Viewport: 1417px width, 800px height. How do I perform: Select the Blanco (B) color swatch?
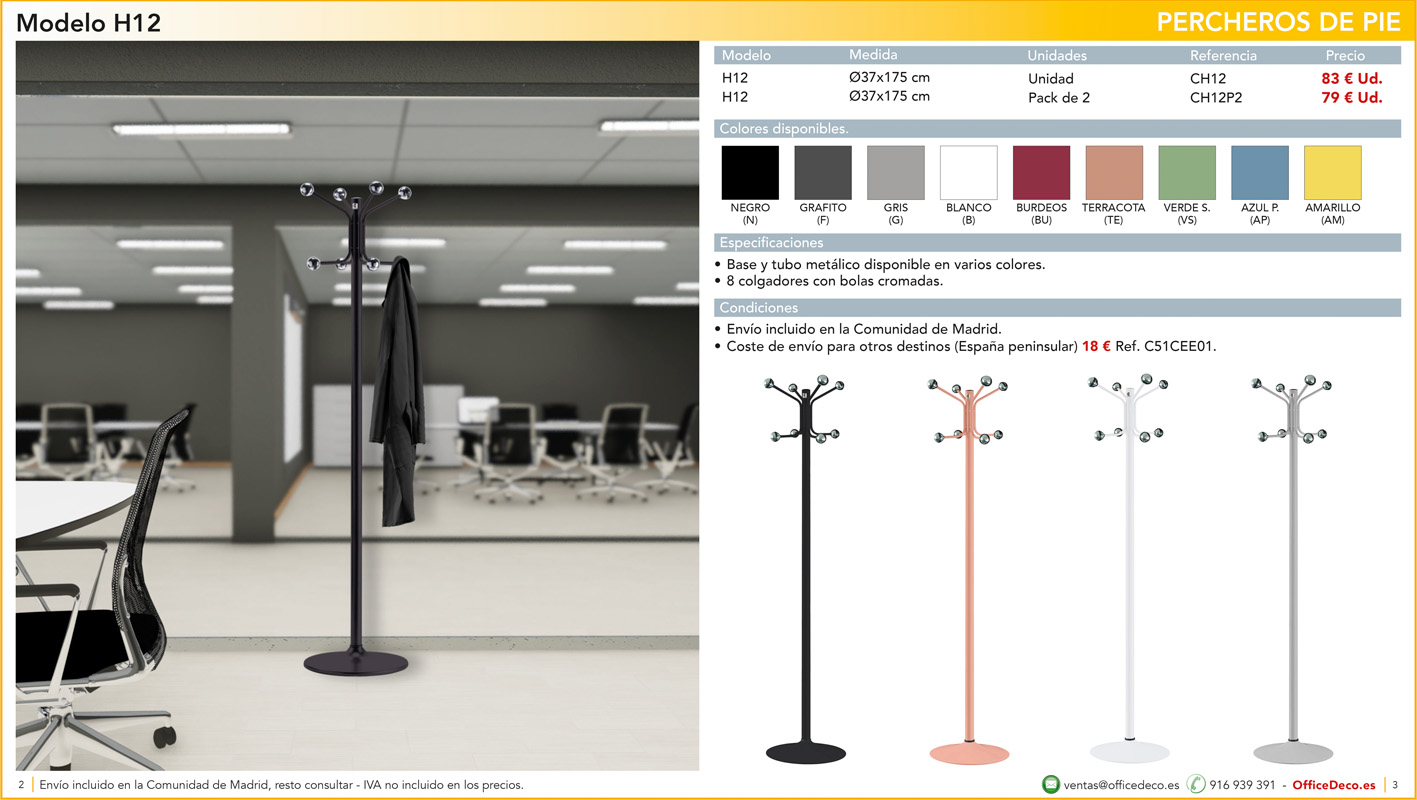(969, 173)
